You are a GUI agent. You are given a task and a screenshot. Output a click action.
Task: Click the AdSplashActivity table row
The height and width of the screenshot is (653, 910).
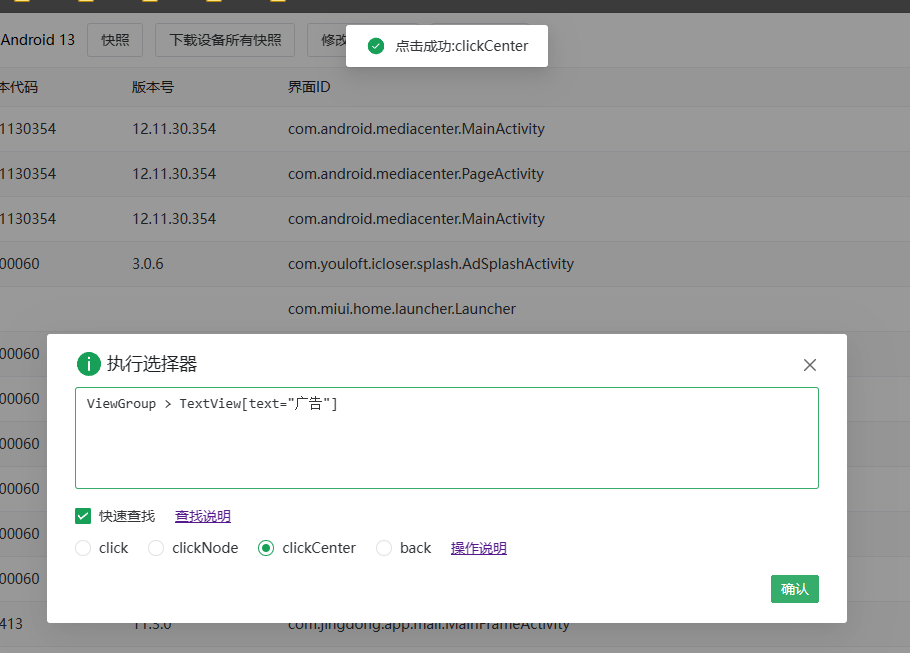[x=430, y=263]
